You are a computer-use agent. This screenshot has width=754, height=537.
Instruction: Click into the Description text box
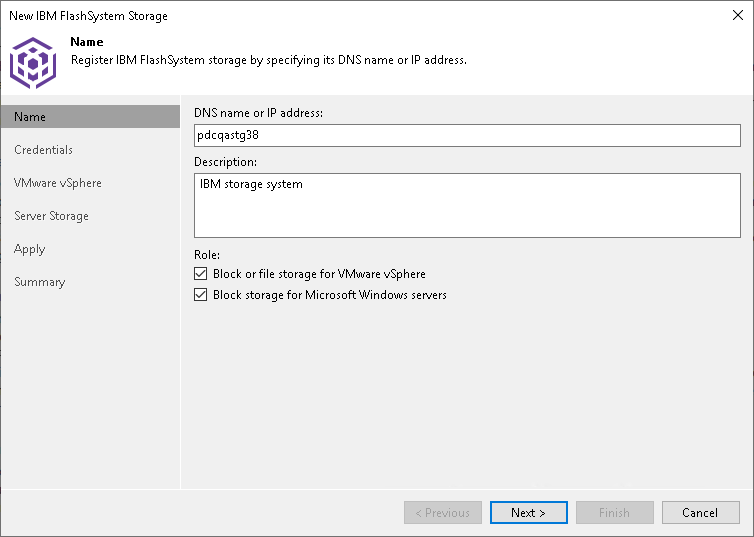pos(467,205)
